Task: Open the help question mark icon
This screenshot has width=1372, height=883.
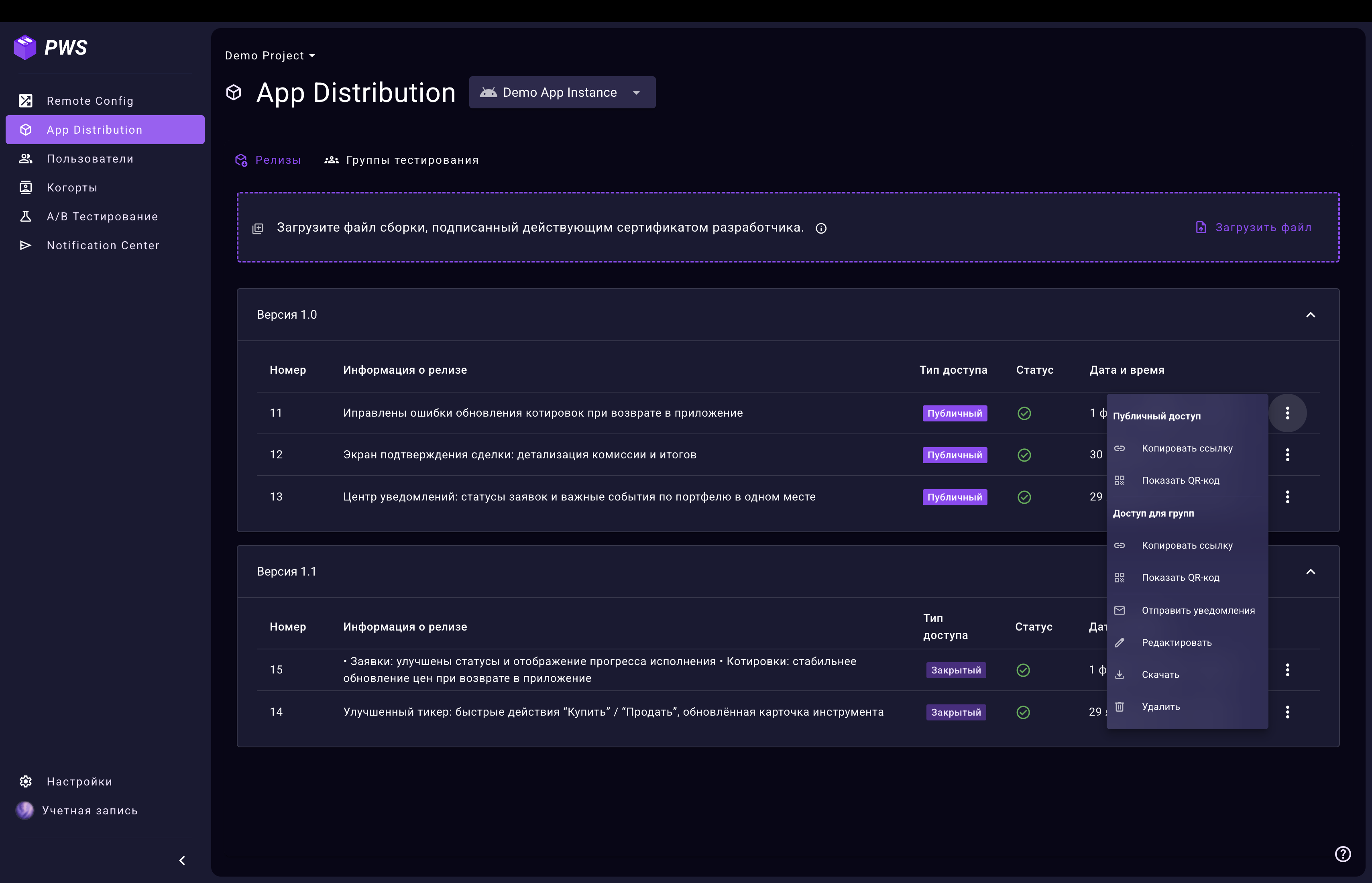Action: pyautogui.click(x=1343, y=854)
